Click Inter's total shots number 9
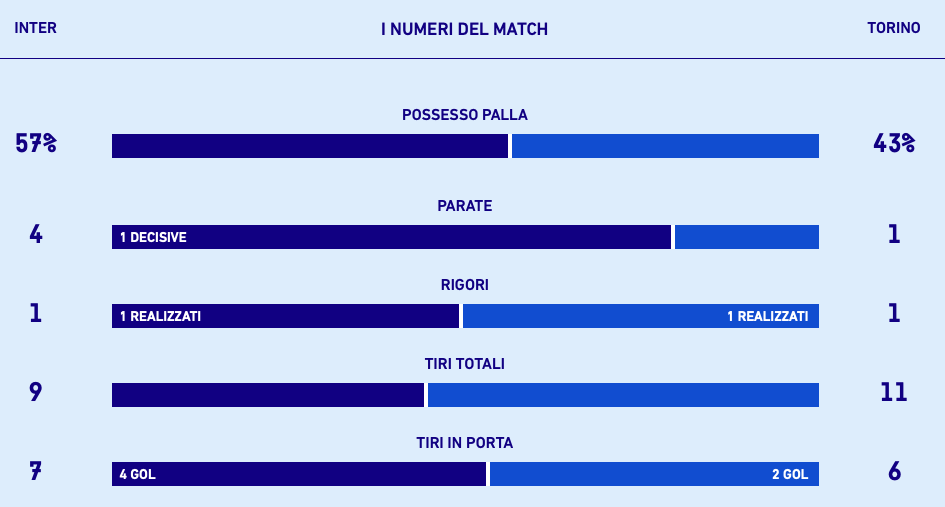Viewport: 945px width, 507px height. 36,392
